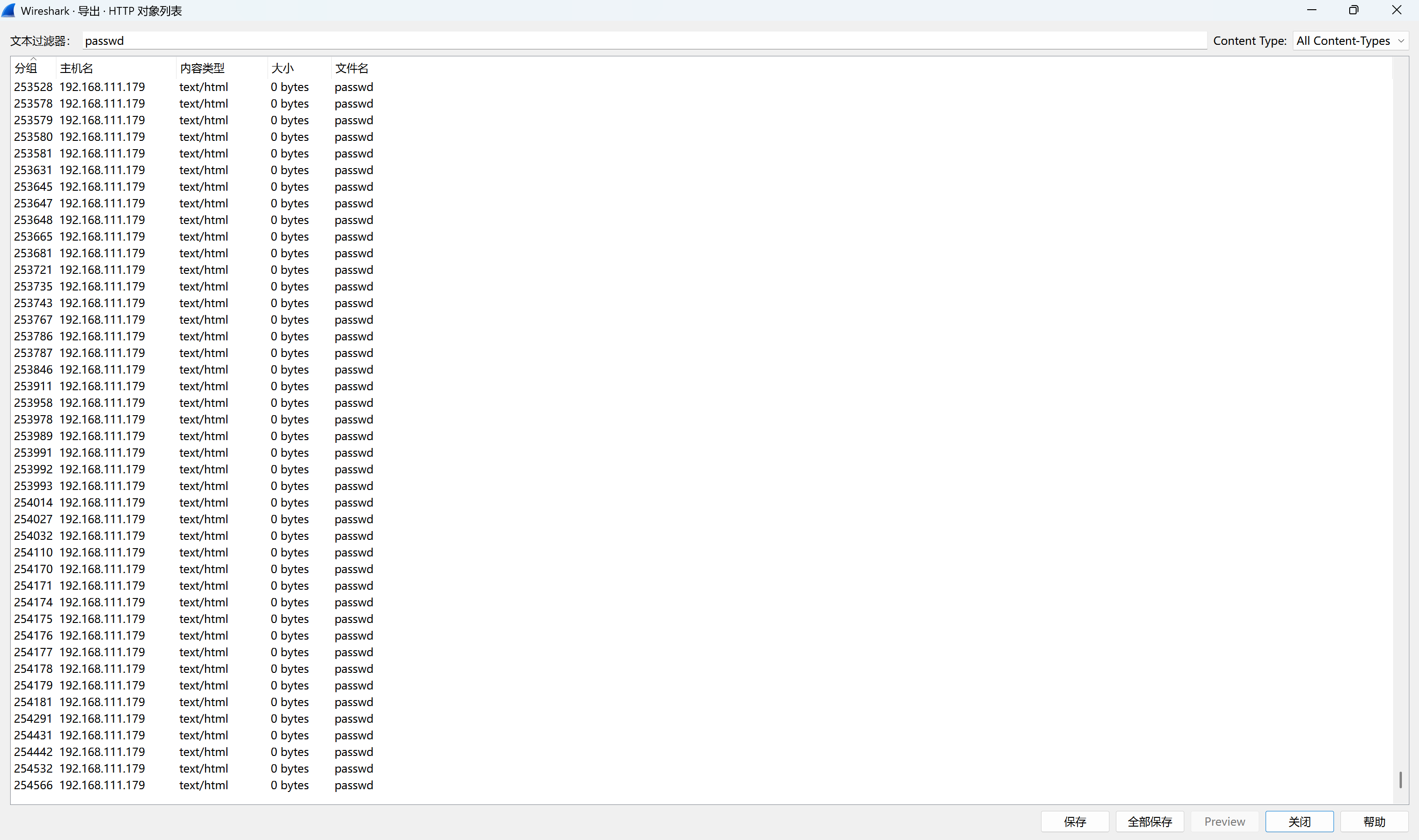Restore down the Wireshark export window

(1353, 10)
